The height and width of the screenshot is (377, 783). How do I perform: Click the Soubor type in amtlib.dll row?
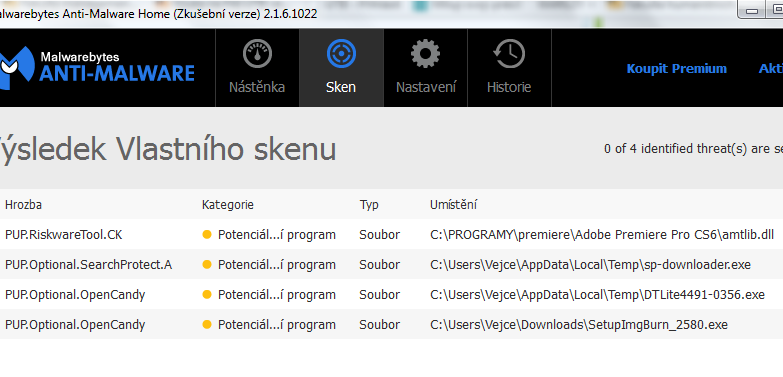pos(380,235)
